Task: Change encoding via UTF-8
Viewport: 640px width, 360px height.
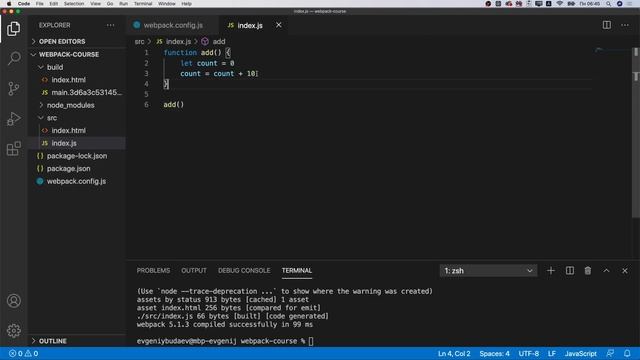Action: click(529, 353)
